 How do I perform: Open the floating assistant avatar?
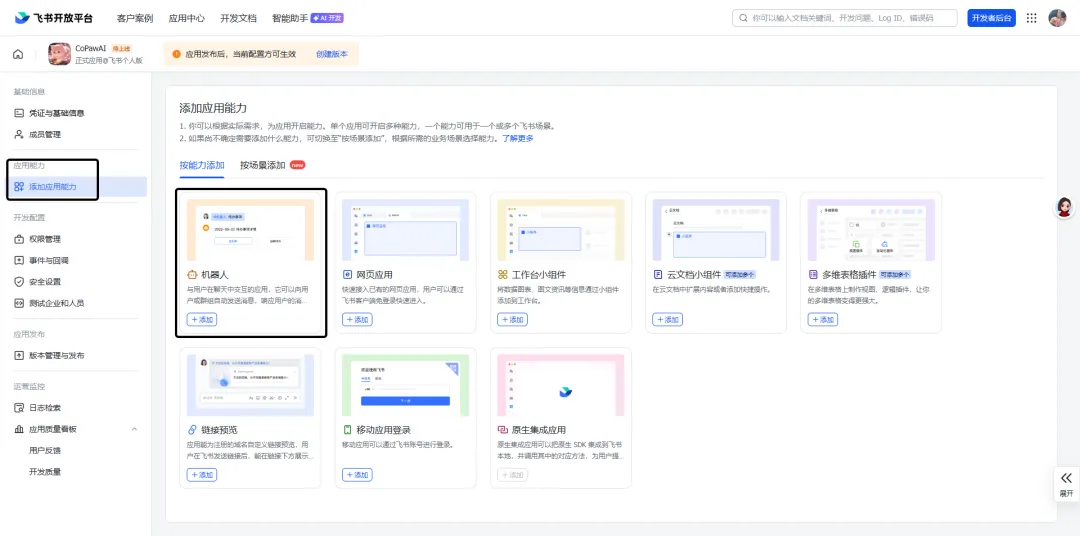pos(1065,207)
